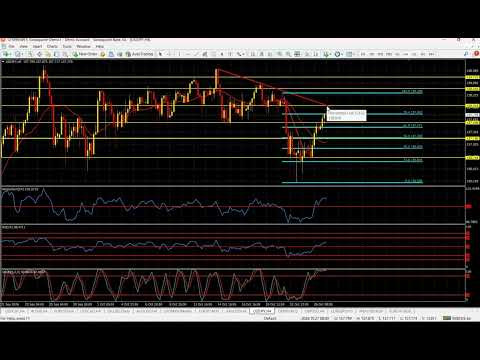Open the View menu

[x=23, y=46]
